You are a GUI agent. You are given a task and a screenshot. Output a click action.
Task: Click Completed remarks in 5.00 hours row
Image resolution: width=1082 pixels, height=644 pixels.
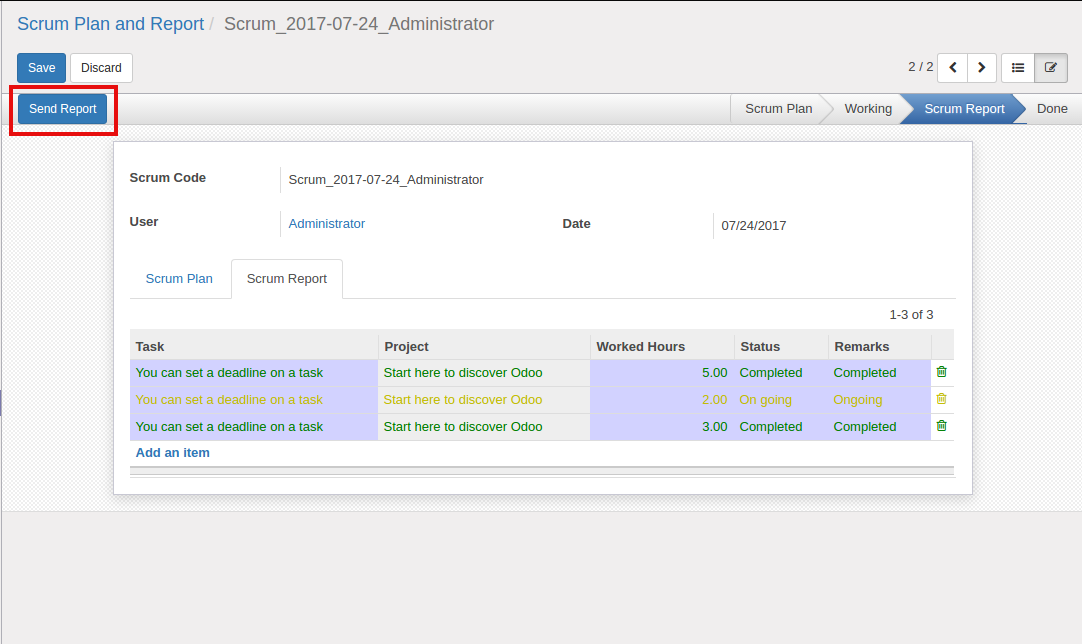880,373
